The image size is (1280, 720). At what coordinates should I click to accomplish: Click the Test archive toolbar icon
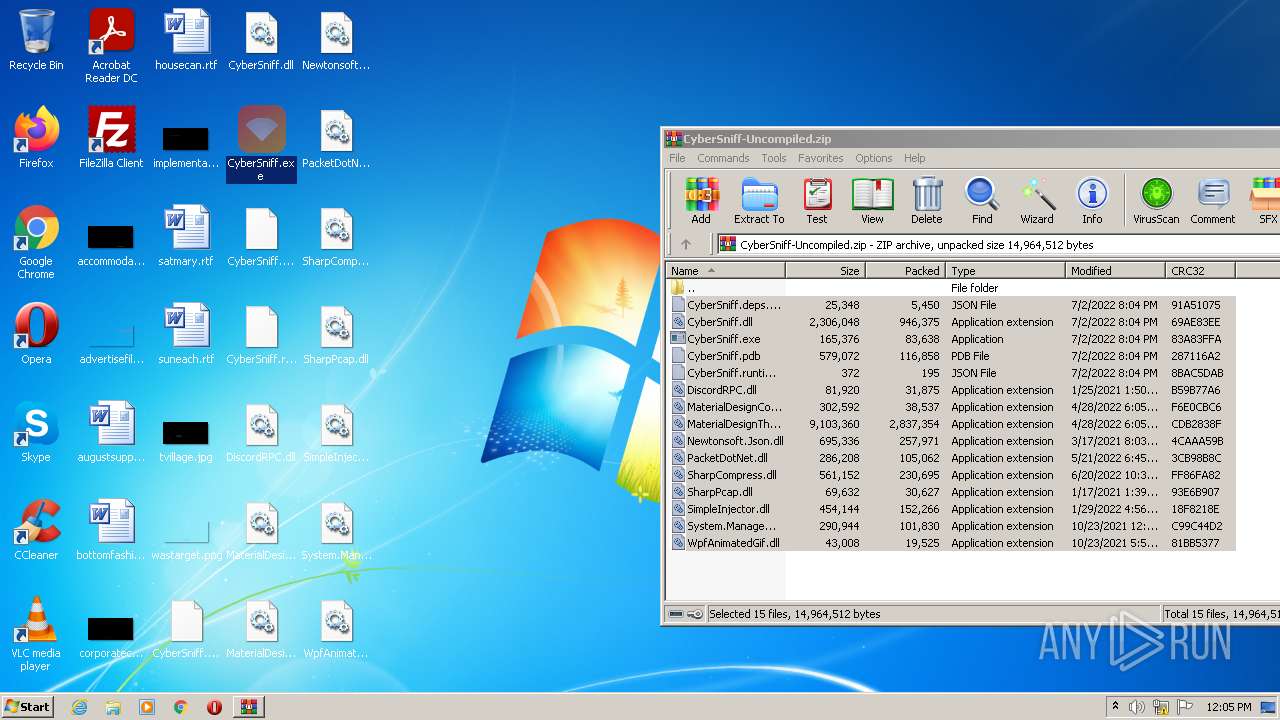[x=817, y=201]
